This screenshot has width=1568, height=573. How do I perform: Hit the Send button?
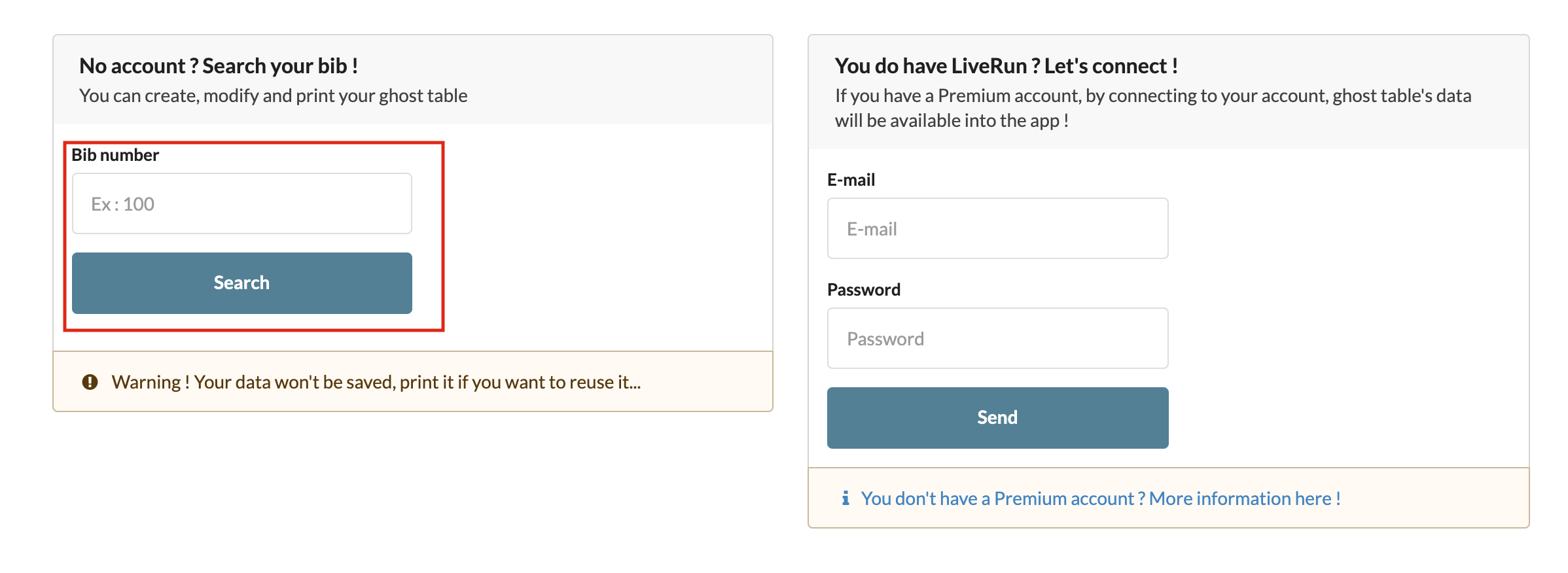[x=997, y=417]
